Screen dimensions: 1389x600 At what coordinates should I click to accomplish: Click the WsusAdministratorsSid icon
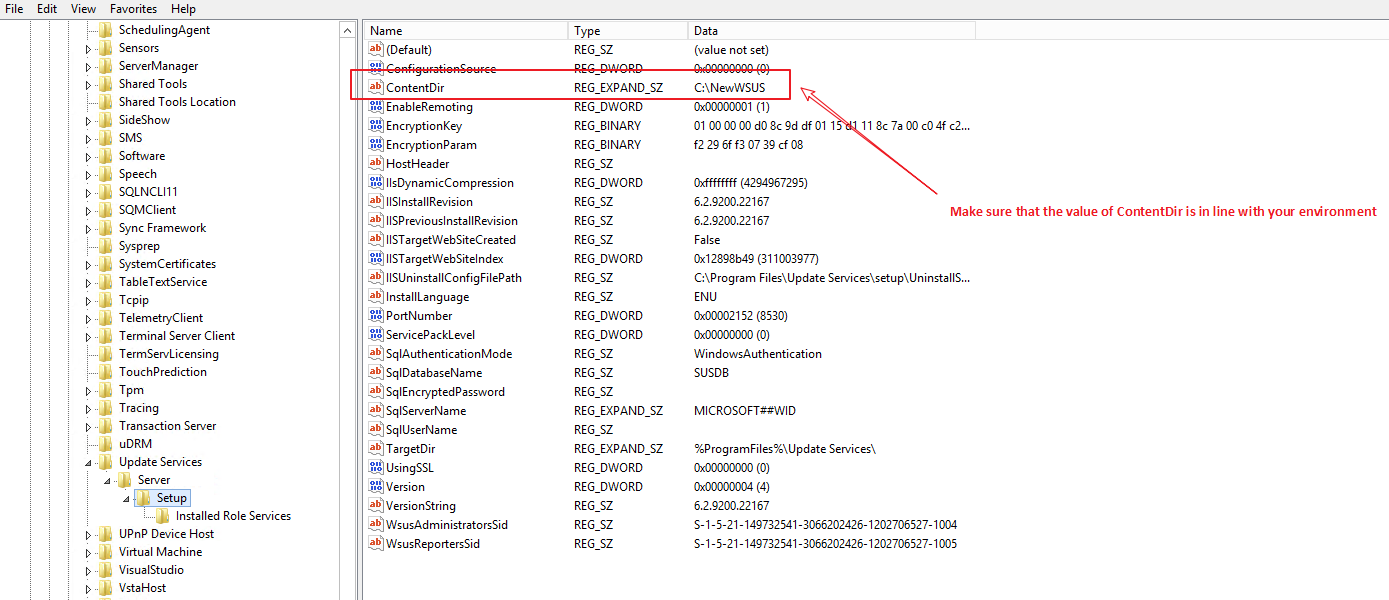click(x=376, y=525)
